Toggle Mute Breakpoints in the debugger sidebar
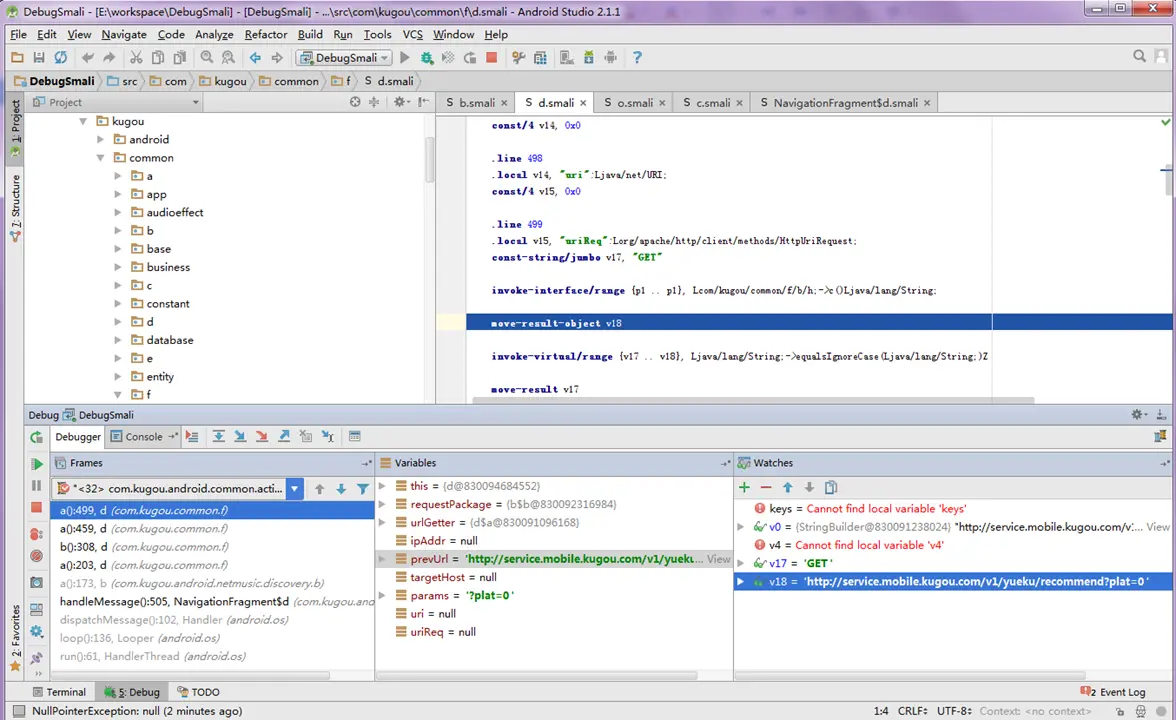 pyautogui.click(x=36, y=556)
